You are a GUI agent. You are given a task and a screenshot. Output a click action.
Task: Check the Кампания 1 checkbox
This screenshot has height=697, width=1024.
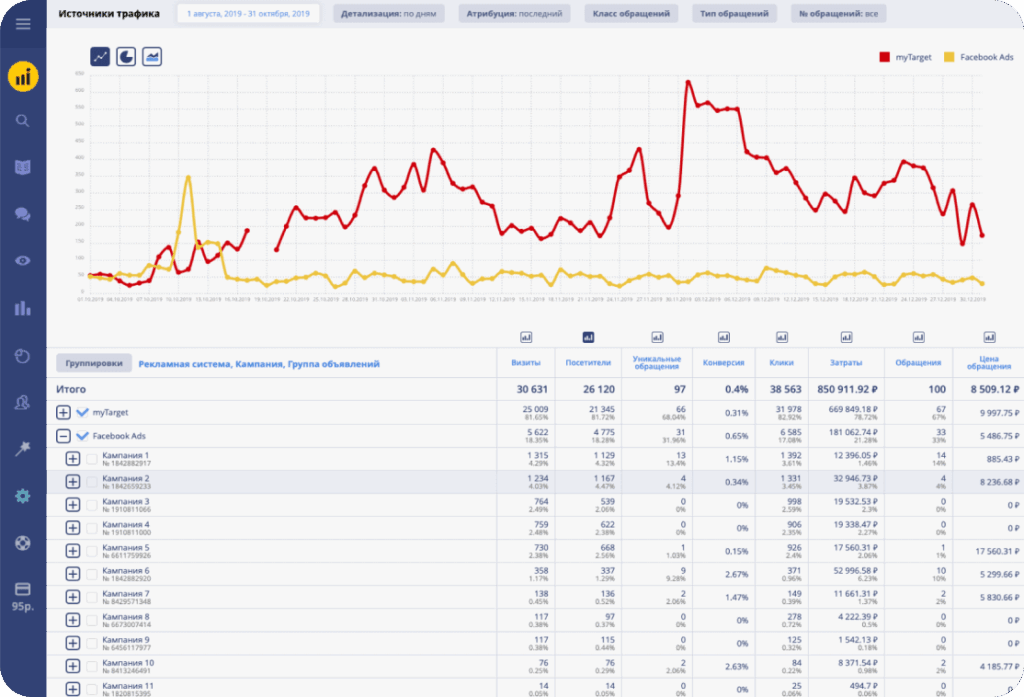pos(92,459)
